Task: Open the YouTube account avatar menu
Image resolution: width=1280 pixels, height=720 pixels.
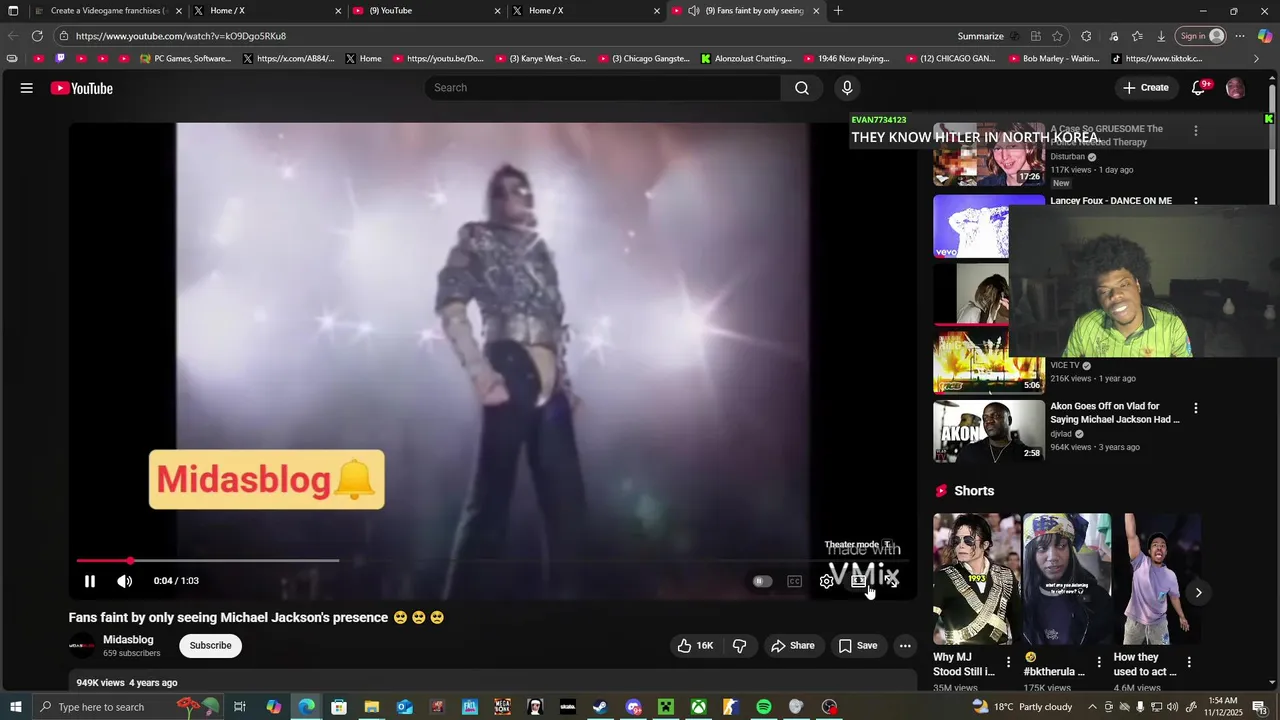Action: 1236,88
